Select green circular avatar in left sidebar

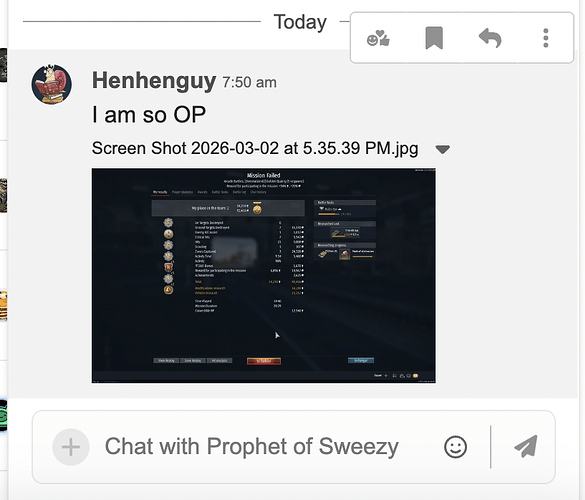click(x=3, y=416)
